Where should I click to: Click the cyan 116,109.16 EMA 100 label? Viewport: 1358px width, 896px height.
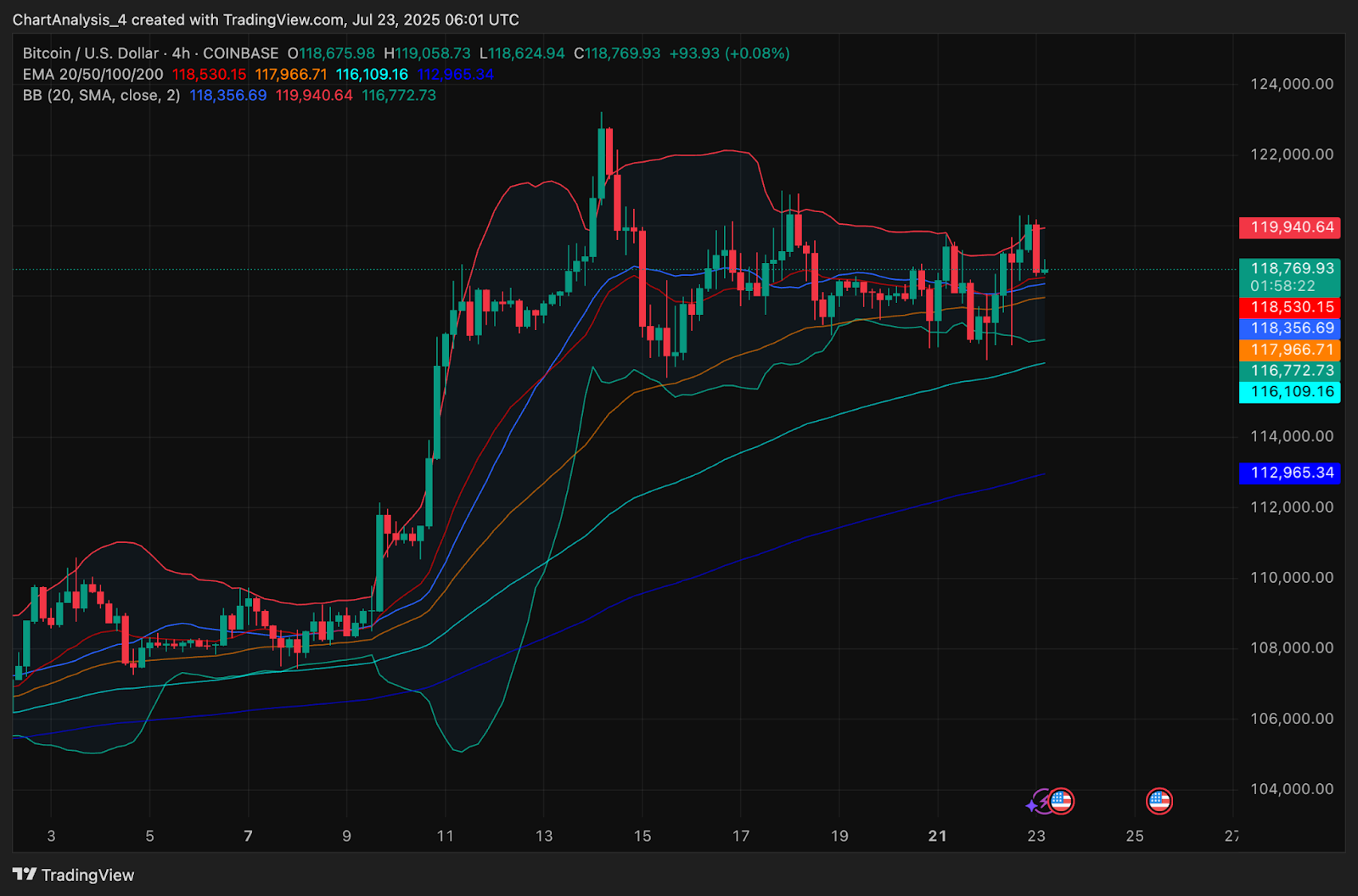tap(1290, 392)
